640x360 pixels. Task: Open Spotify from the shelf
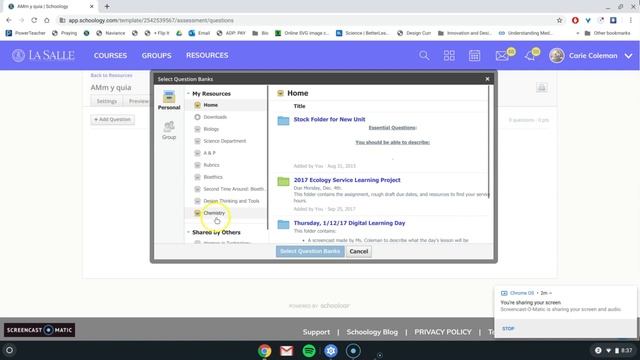tap(309, 351)
